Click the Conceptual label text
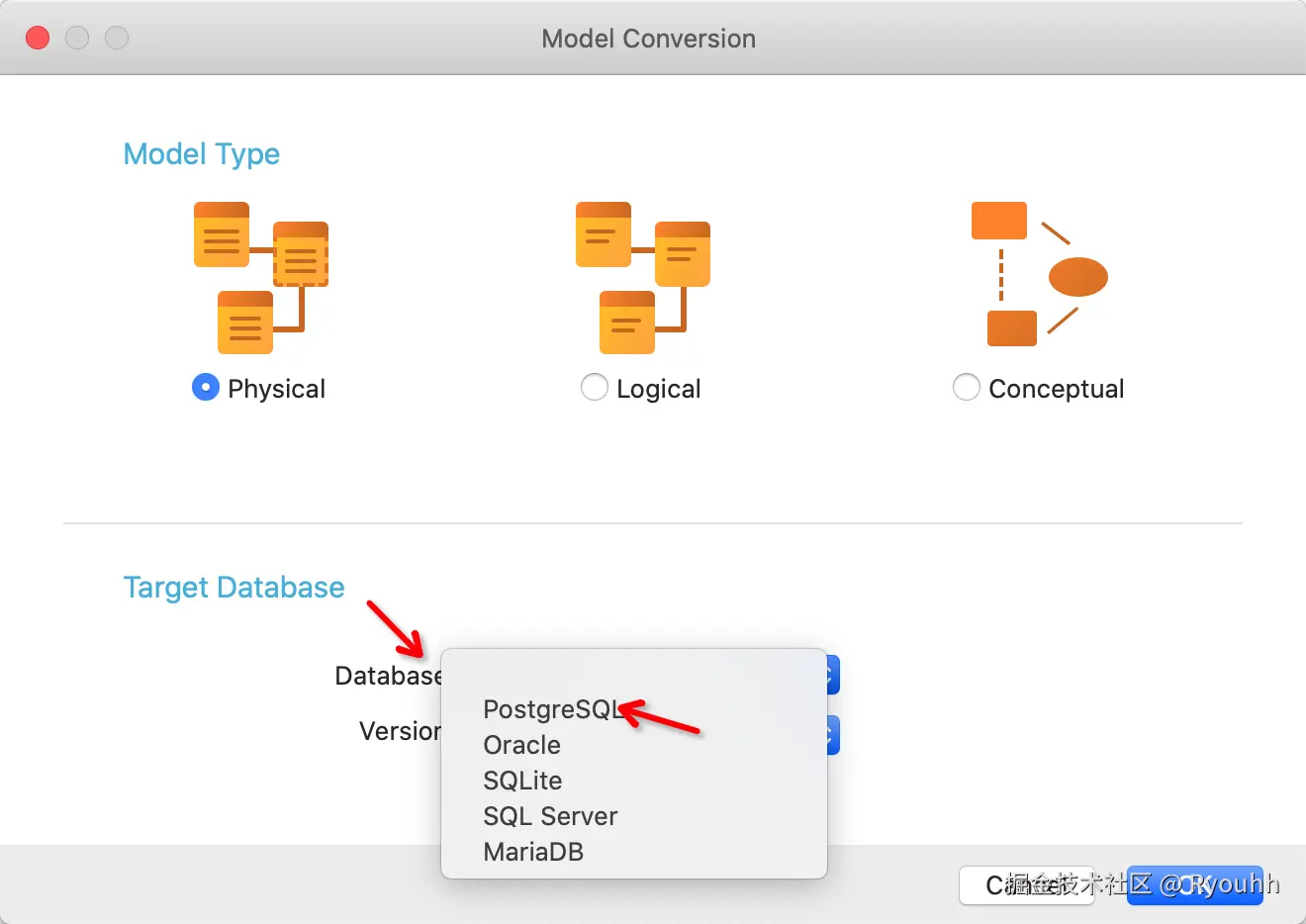 [x=1056, y=389]
